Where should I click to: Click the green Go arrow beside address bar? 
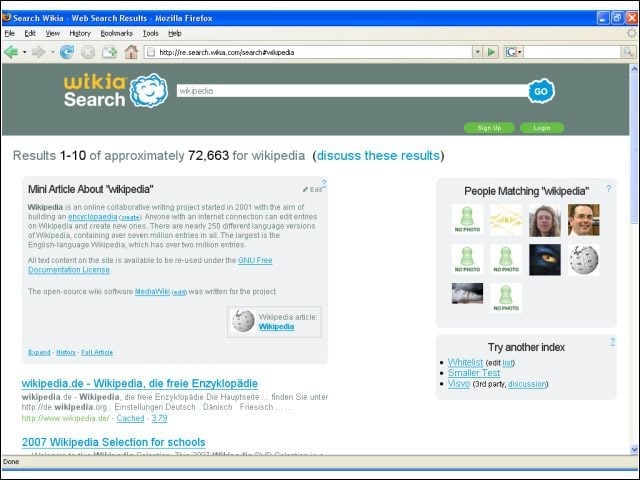point(491,52)
